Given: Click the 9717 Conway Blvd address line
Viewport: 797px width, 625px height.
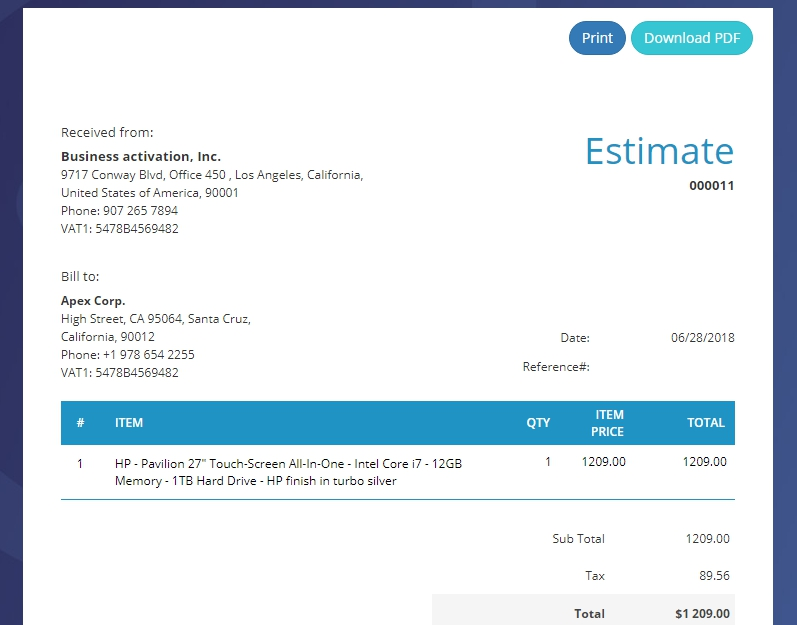Looking at the screenshot, I should click(x=212, y=175).
